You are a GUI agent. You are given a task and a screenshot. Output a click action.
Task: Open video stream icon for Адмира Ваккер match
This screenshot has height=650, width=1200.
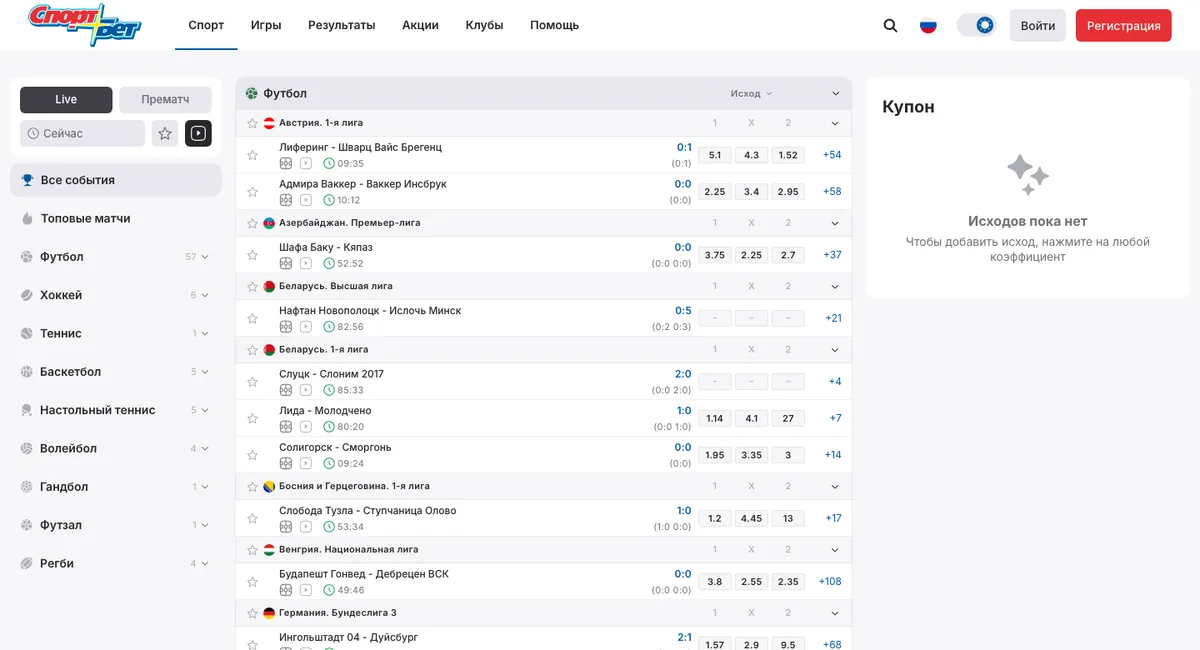(x=306, y=200)
